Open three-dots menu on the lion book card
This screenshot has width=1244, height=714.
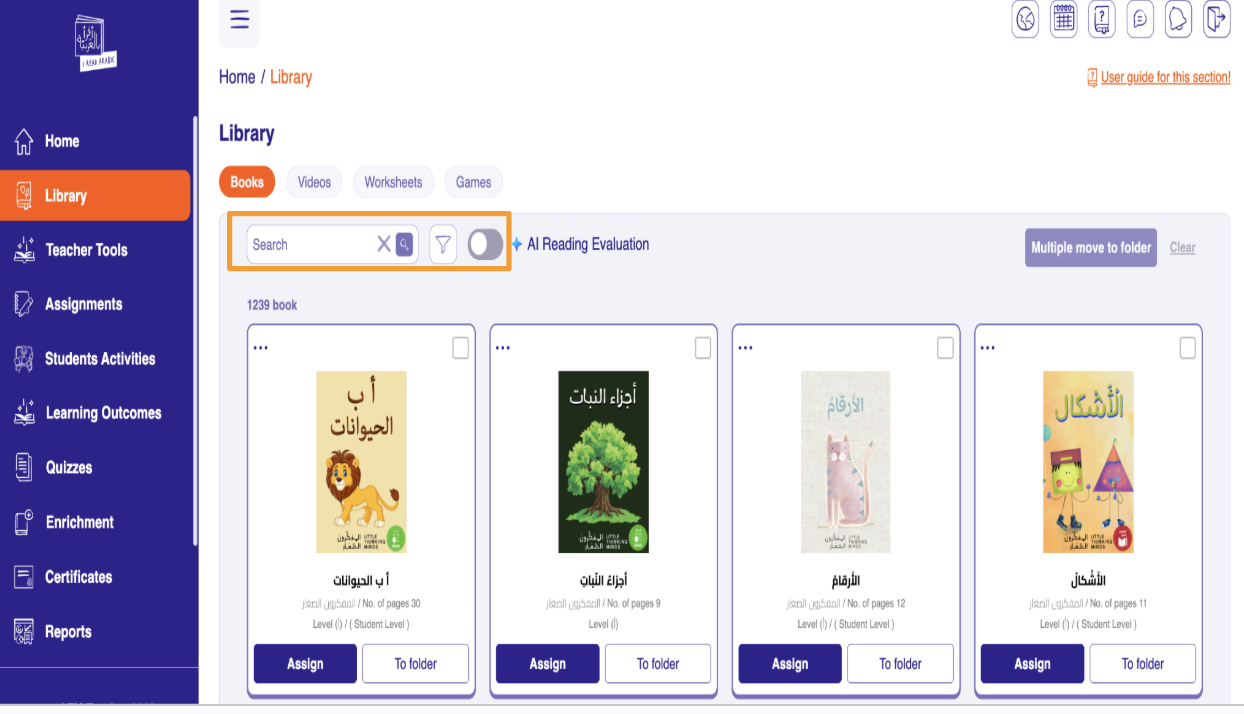261,348
